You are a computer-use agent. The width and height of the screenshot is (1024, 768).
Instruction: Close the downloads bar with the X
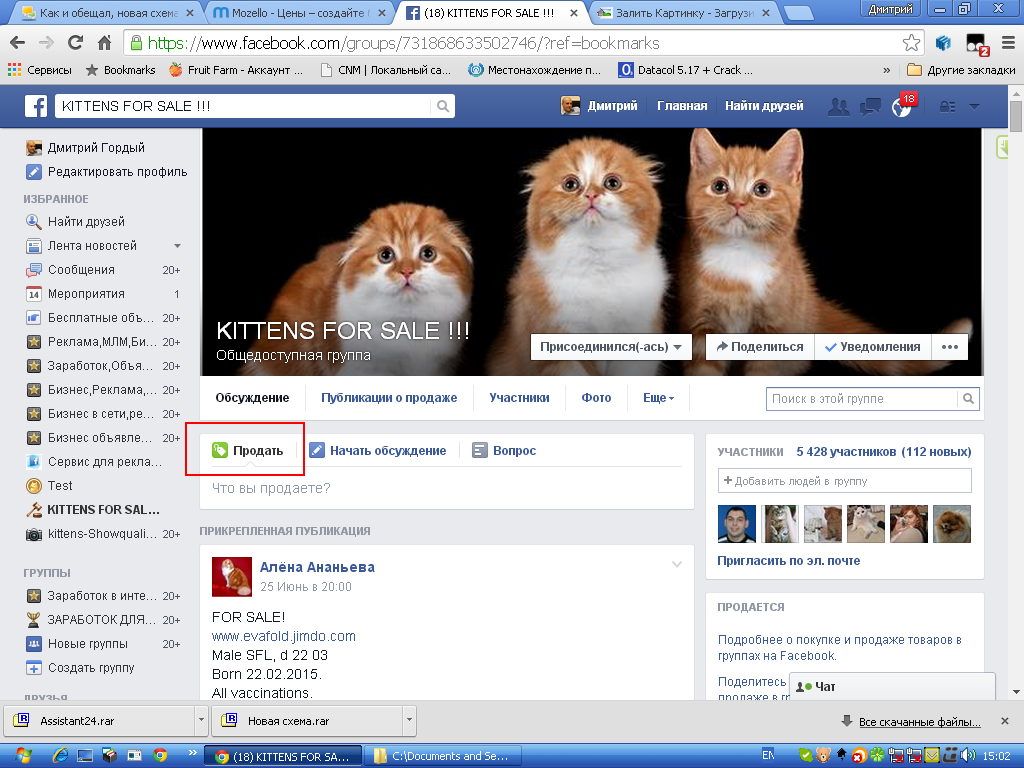click(x=1004, y=722)
